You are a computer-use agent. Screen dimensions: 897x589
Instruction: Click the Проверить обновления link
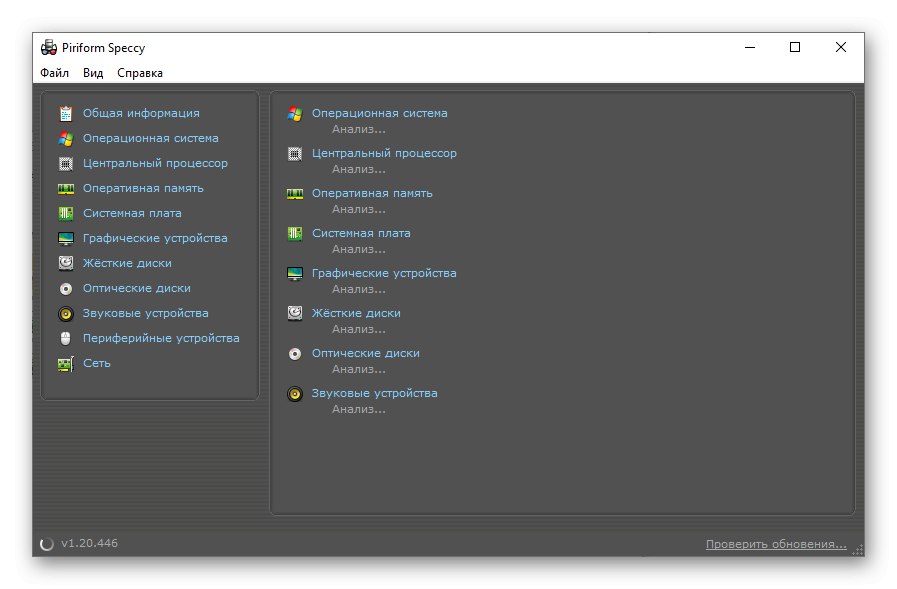pos(776,544)
